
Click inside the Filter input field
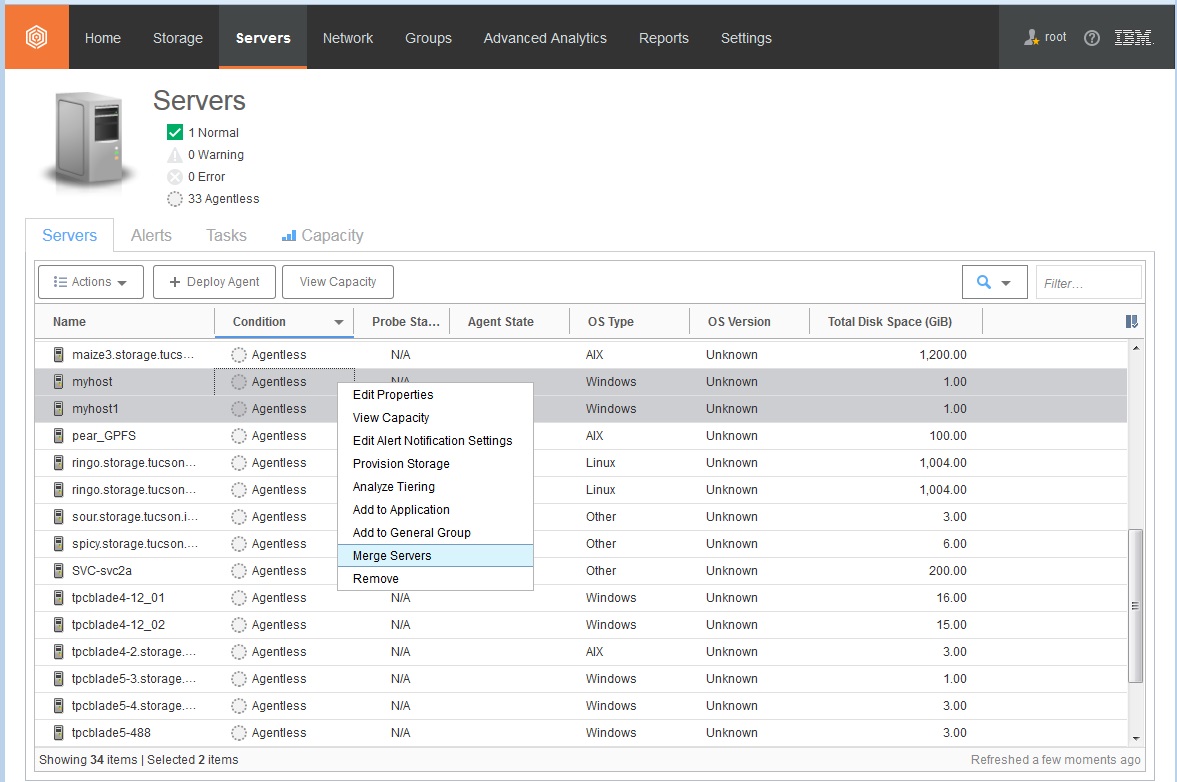tap(1088, 281)
